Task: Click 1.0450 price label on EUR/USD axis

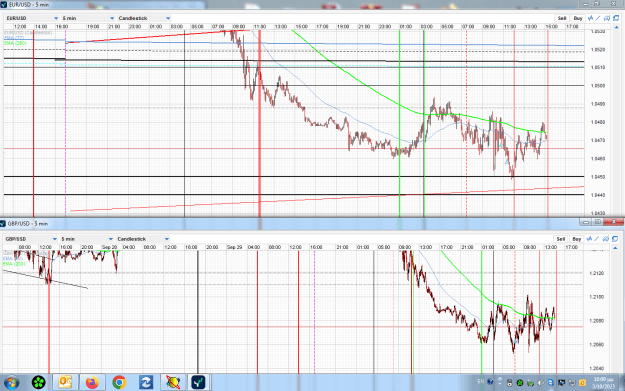Action: (x=598, y=177)
